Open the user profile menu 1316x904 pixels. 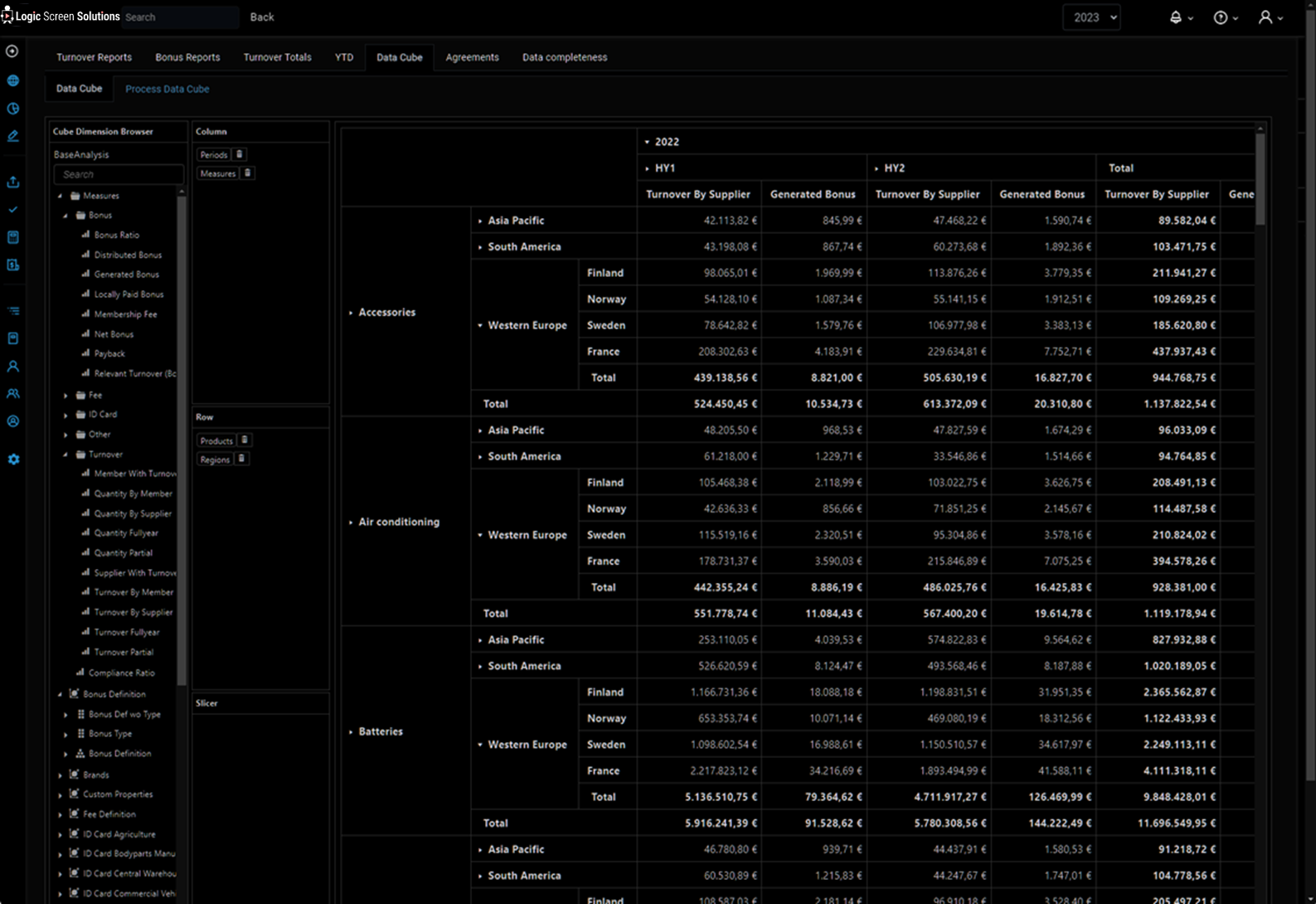tap(1270, 17)
